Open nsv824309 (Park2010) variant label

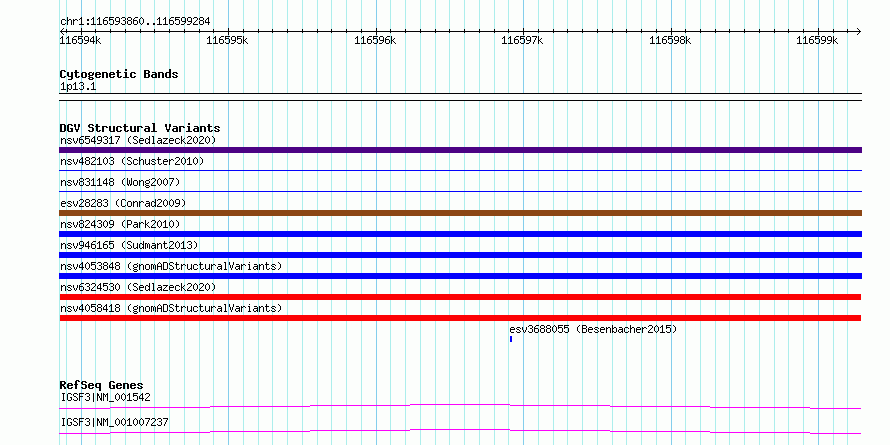point(120,224)
